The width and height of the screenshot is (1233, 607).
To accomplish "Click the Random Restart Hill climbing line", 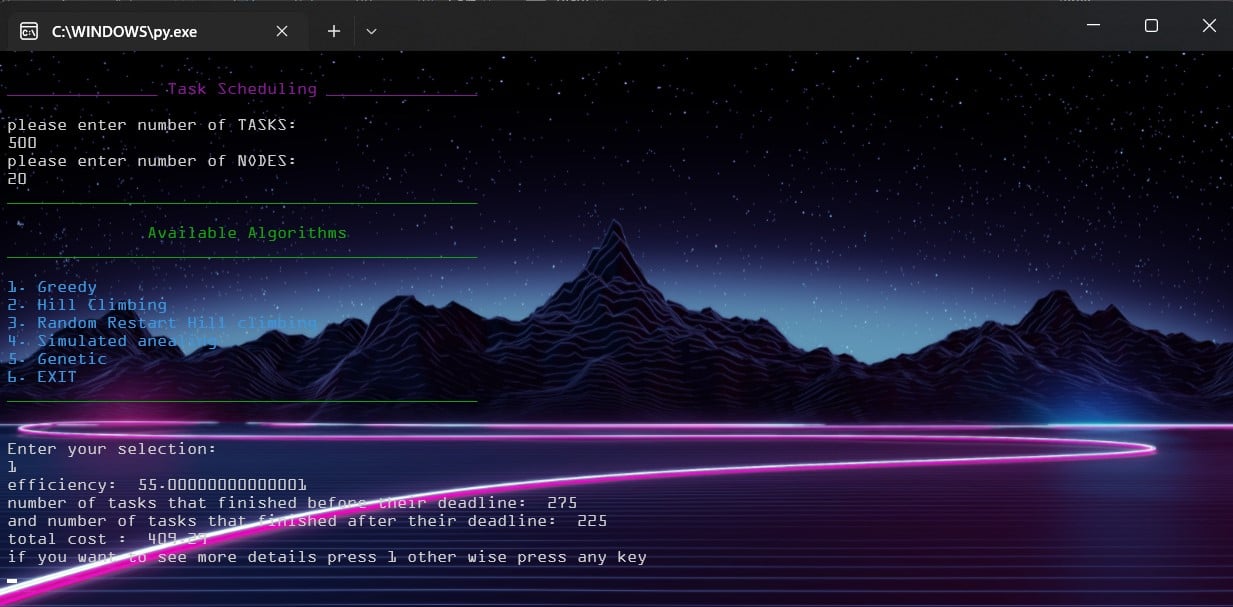I will pyautogui.click(x=162, y=323).
